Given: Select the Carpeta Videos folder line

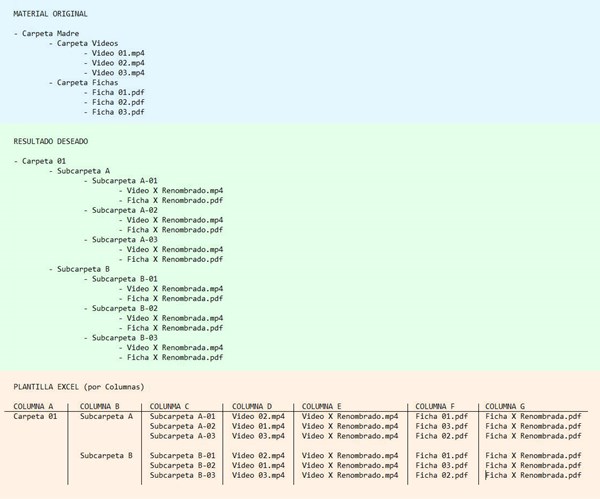Looking at the screenshot, I should (88, 43).
